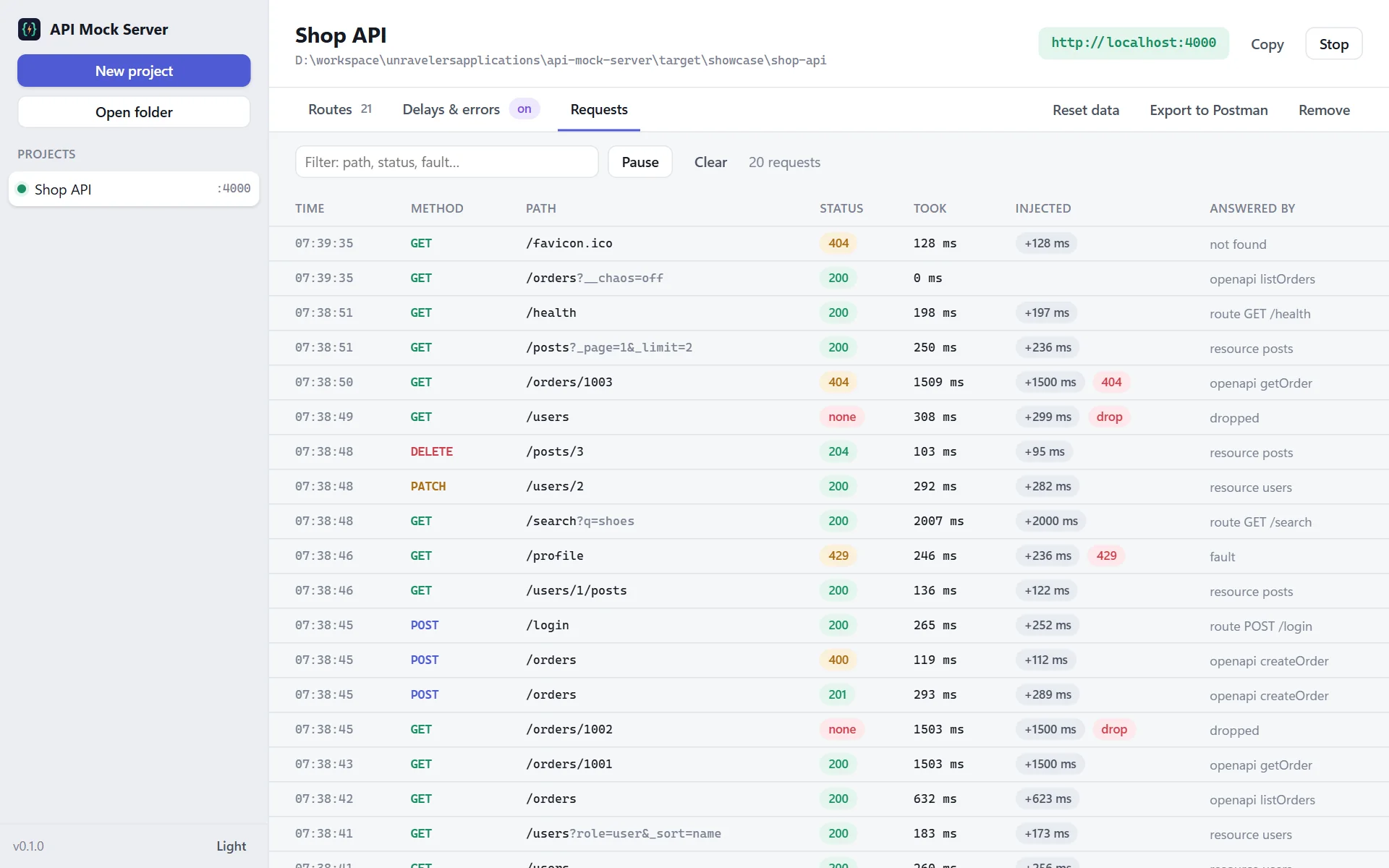Clear the request list

tap(710, 162)
